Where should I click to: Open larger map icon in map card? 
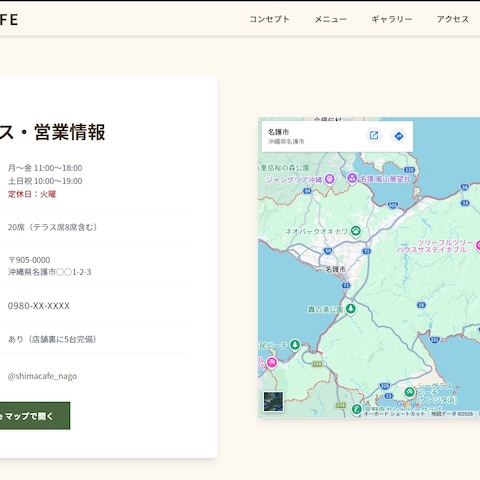(374, 135)
